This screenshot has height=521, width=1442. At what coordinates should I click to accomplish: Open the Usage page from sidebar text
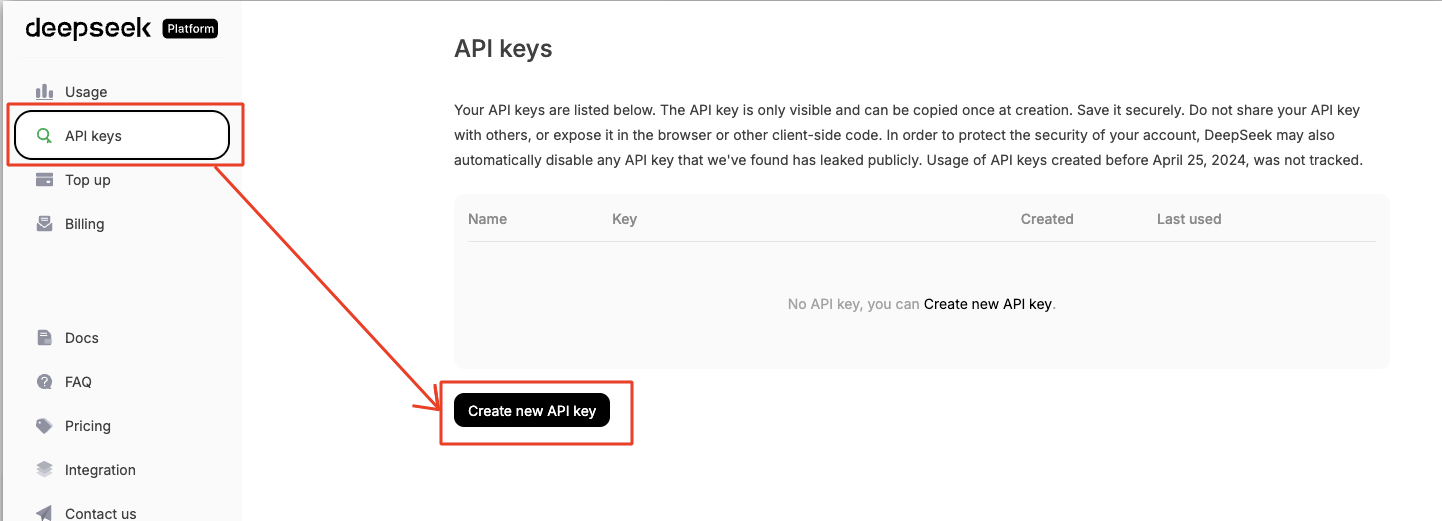[86, 92]
